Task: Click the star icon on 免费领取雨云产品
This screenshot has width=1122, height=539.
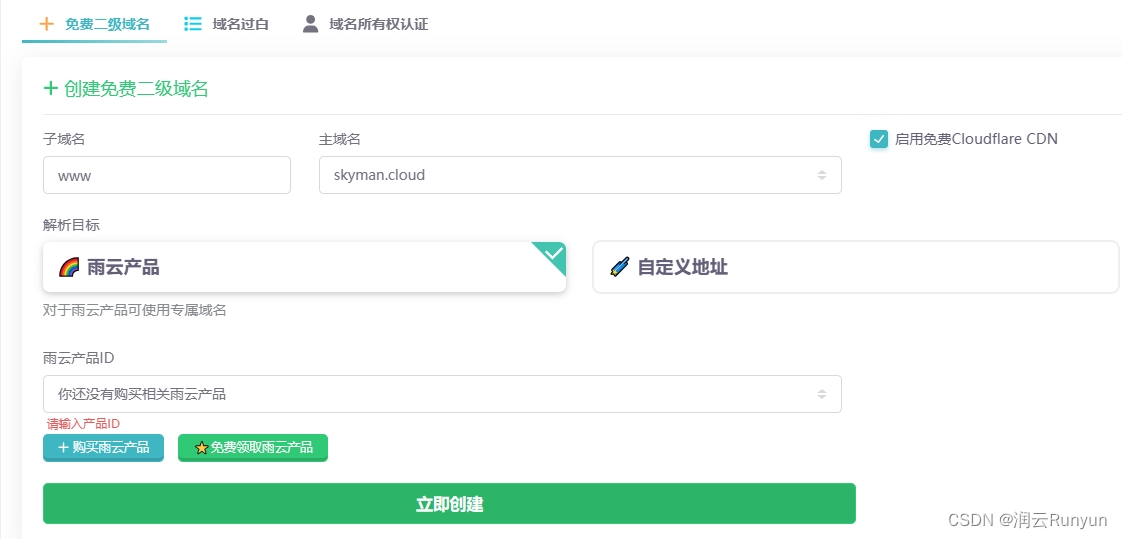Action: [x=202, y=448]
